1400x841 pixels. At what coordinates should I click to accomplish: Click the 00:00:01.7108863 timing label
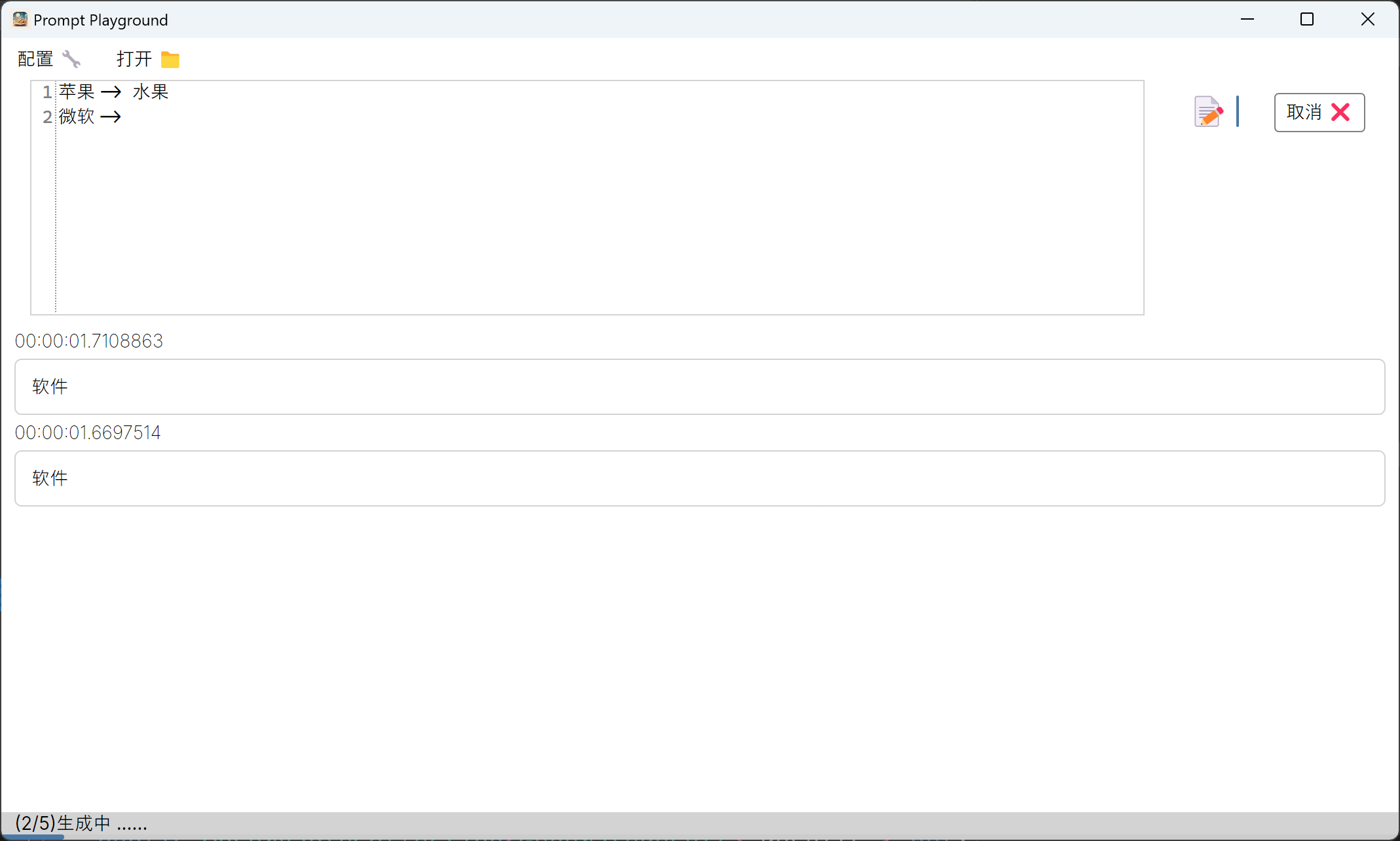point(89,341)
